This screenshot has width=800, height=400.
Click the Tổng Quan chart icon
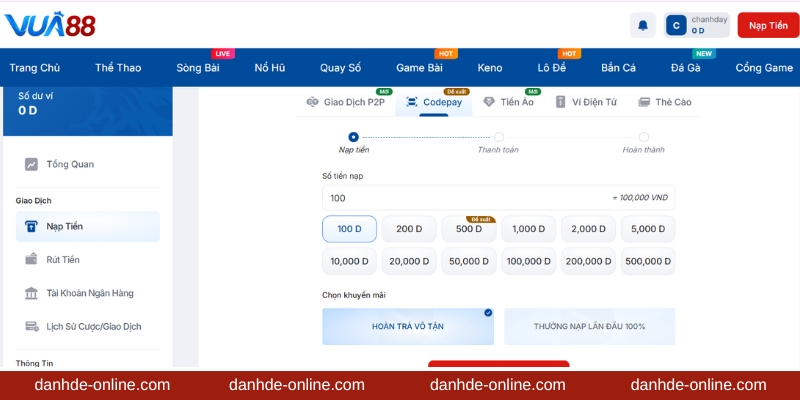click(x=31, y=164)
